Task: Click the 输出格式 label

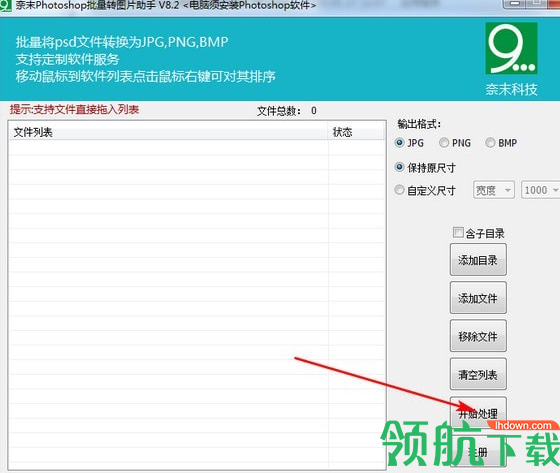Action: pos(419,124)
